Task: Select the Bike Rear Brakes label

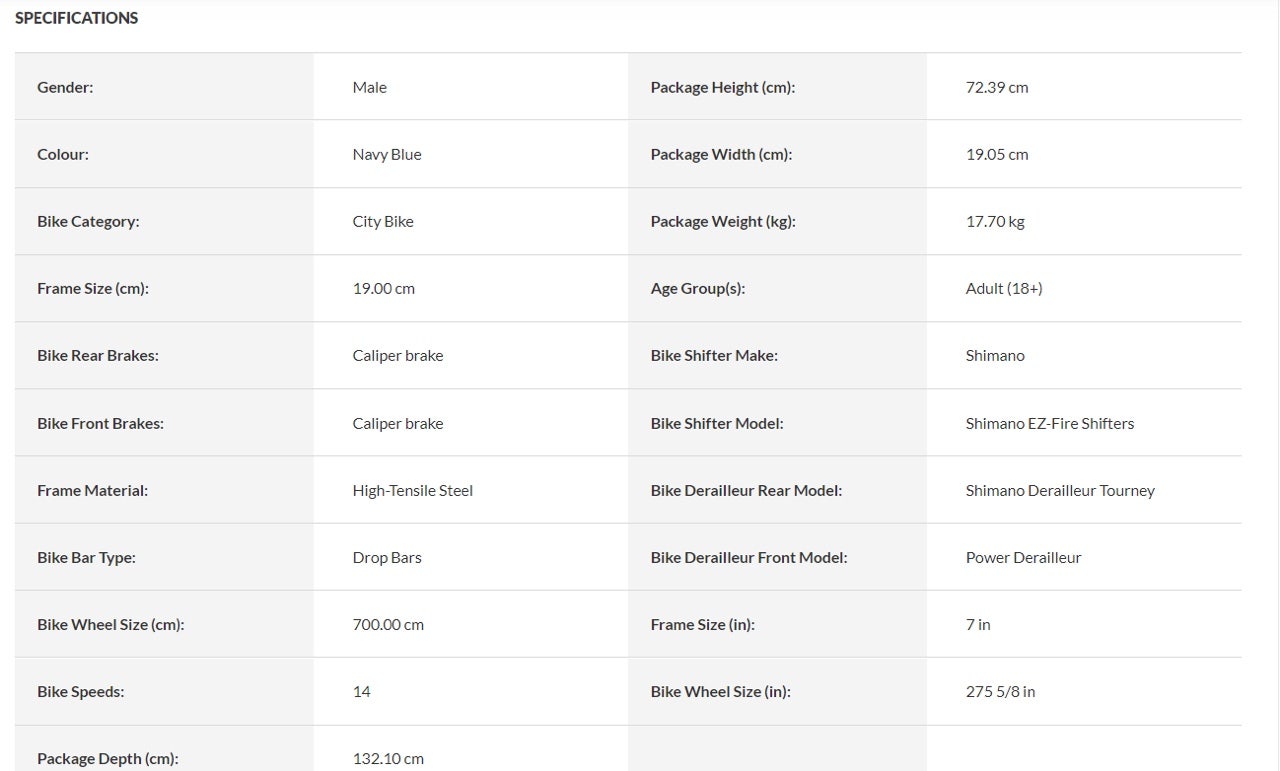Action: tap(98, 355)
